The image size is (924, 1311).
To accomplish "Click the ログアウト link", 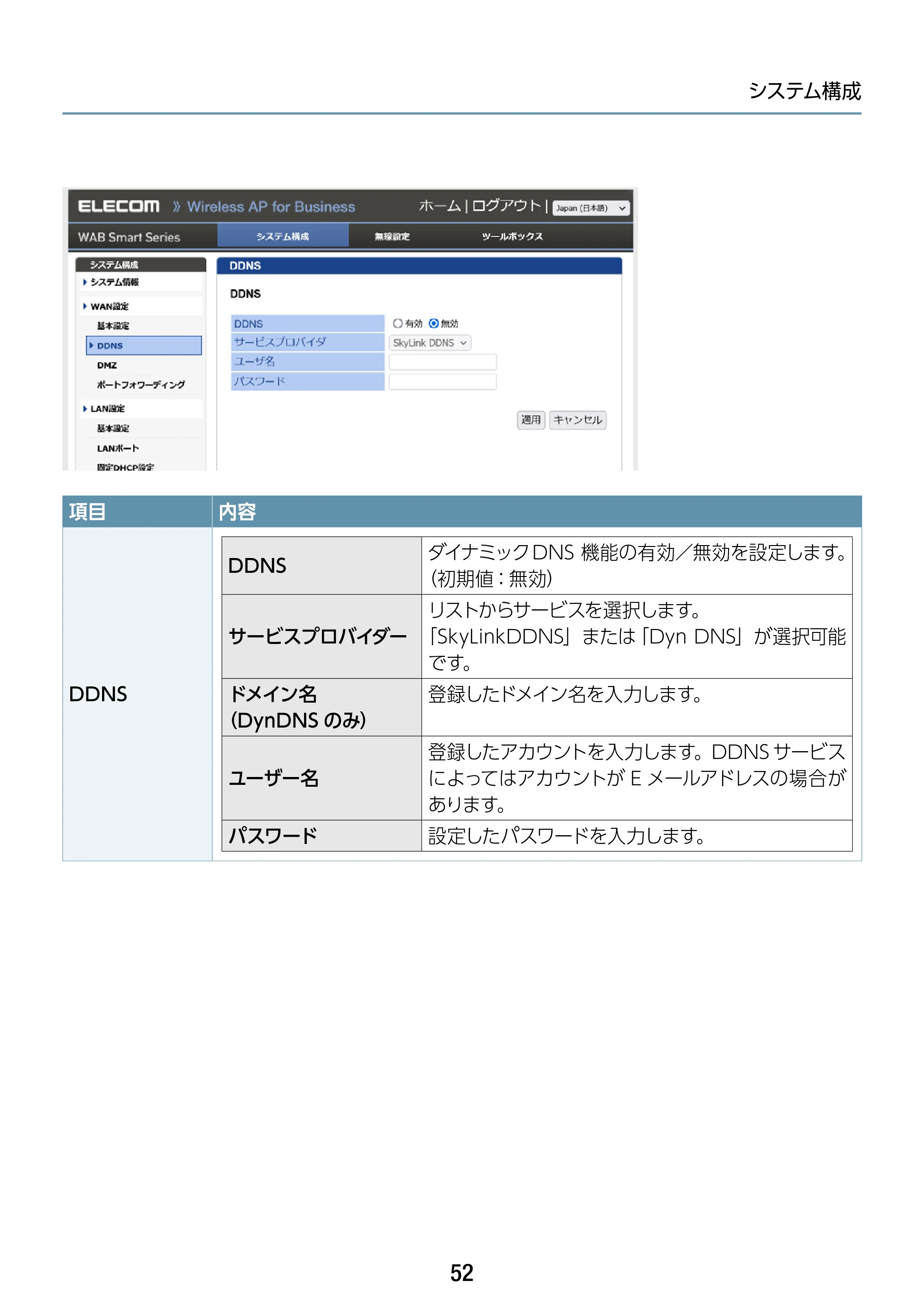I will (x=506, y=206).
